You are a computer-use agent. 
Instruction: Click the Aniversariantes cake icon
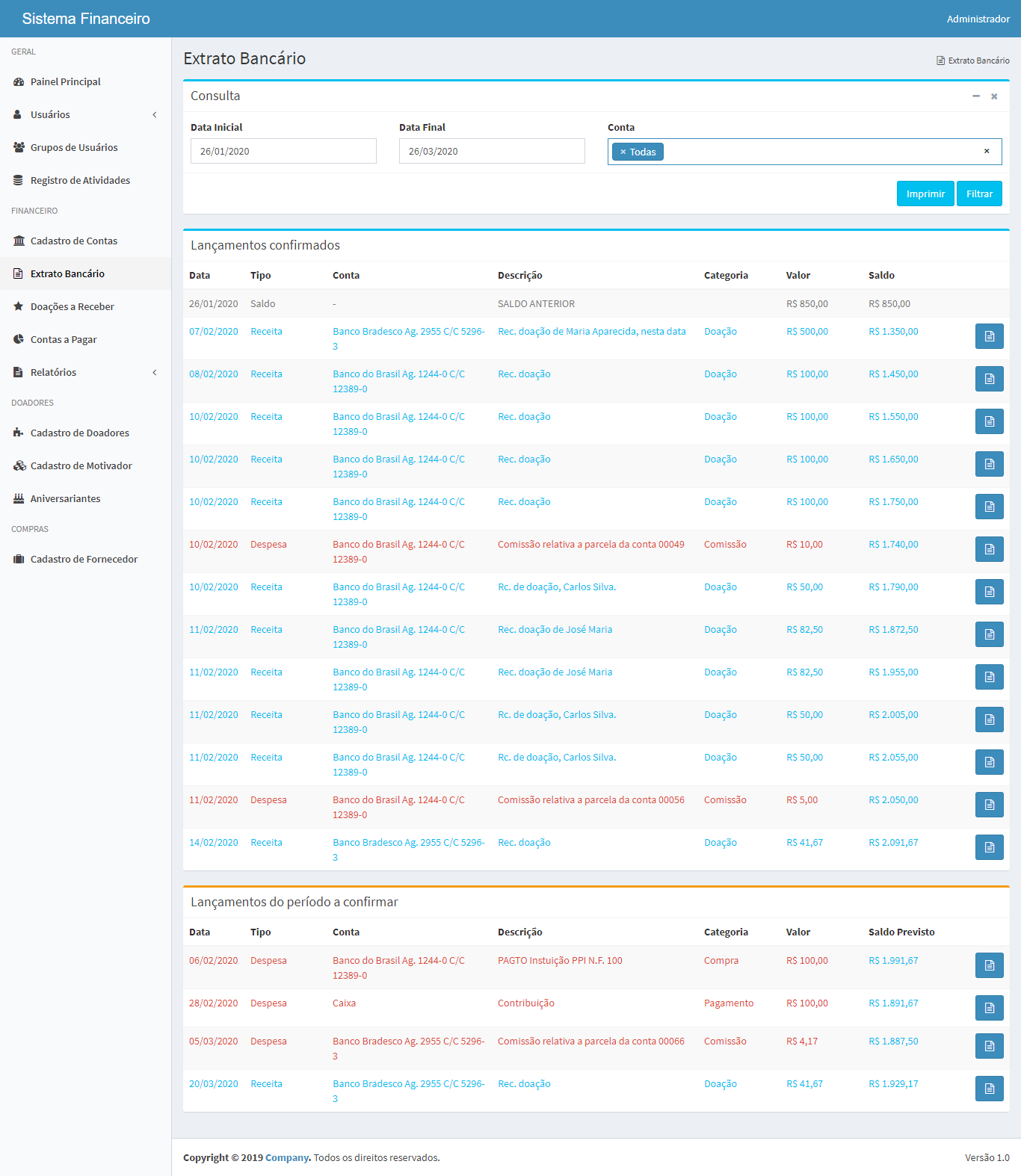(x=19, y=498)
